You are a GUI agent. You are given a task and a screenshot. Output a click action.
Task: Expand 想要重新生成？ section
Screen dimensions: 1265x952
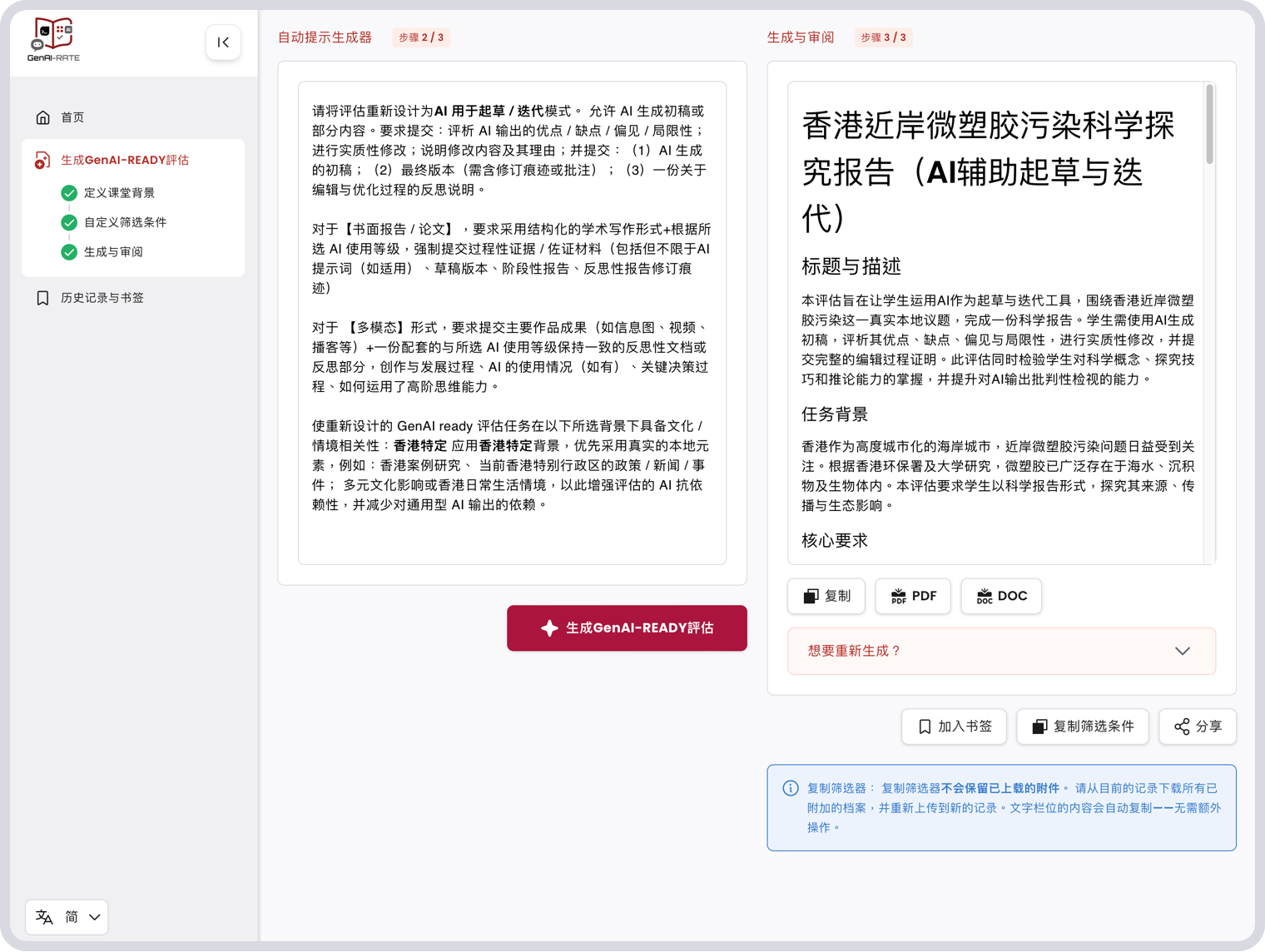(1001, 651)
